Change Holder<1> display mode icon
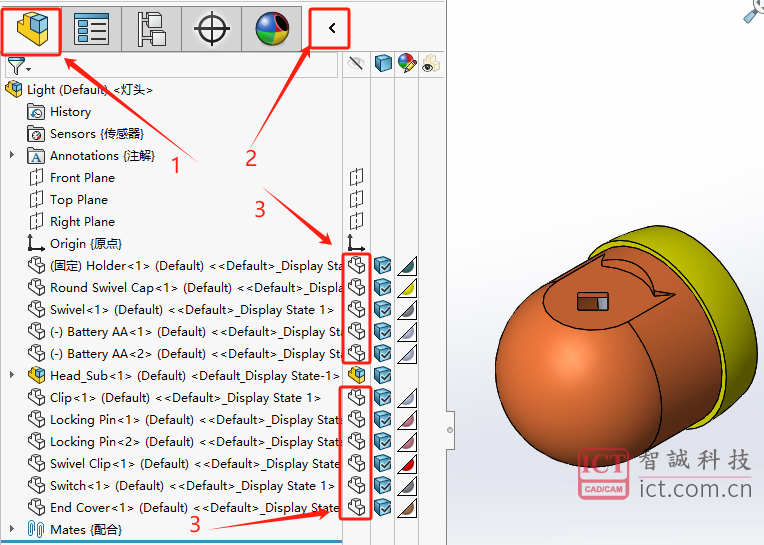 [x=383, y=266]
